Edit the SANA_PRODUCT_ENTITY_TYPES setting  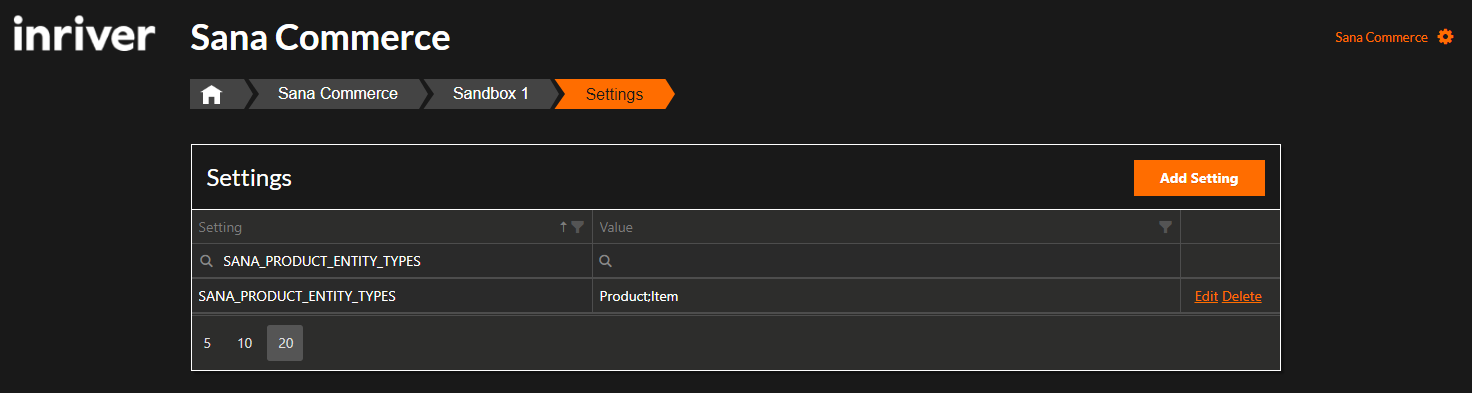pyautogui.click(x=1206, y=296)
